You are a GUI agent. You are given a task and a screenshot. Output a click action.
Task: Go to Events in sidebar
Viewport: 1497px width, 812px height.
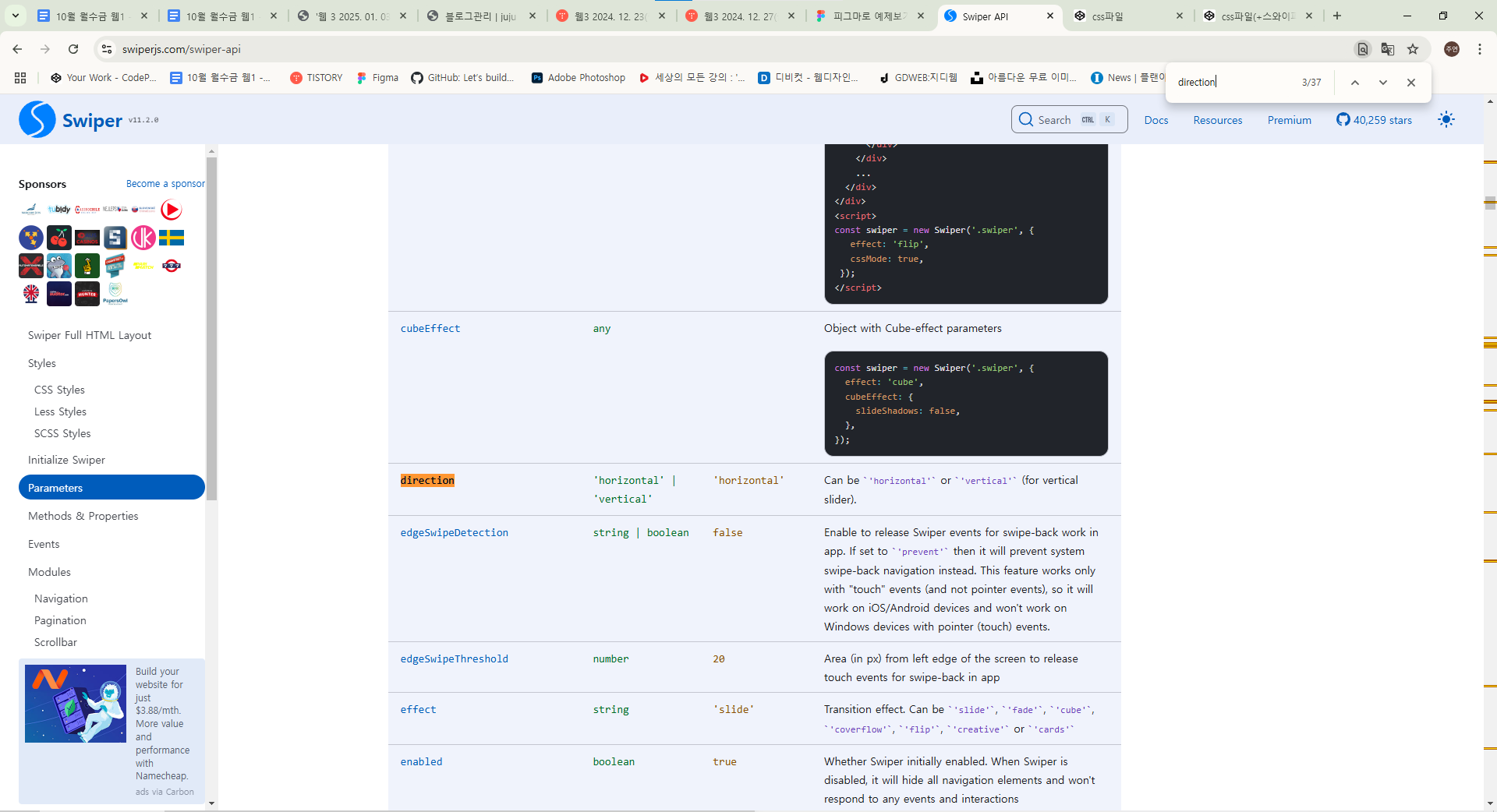click(x=44, y=544)
